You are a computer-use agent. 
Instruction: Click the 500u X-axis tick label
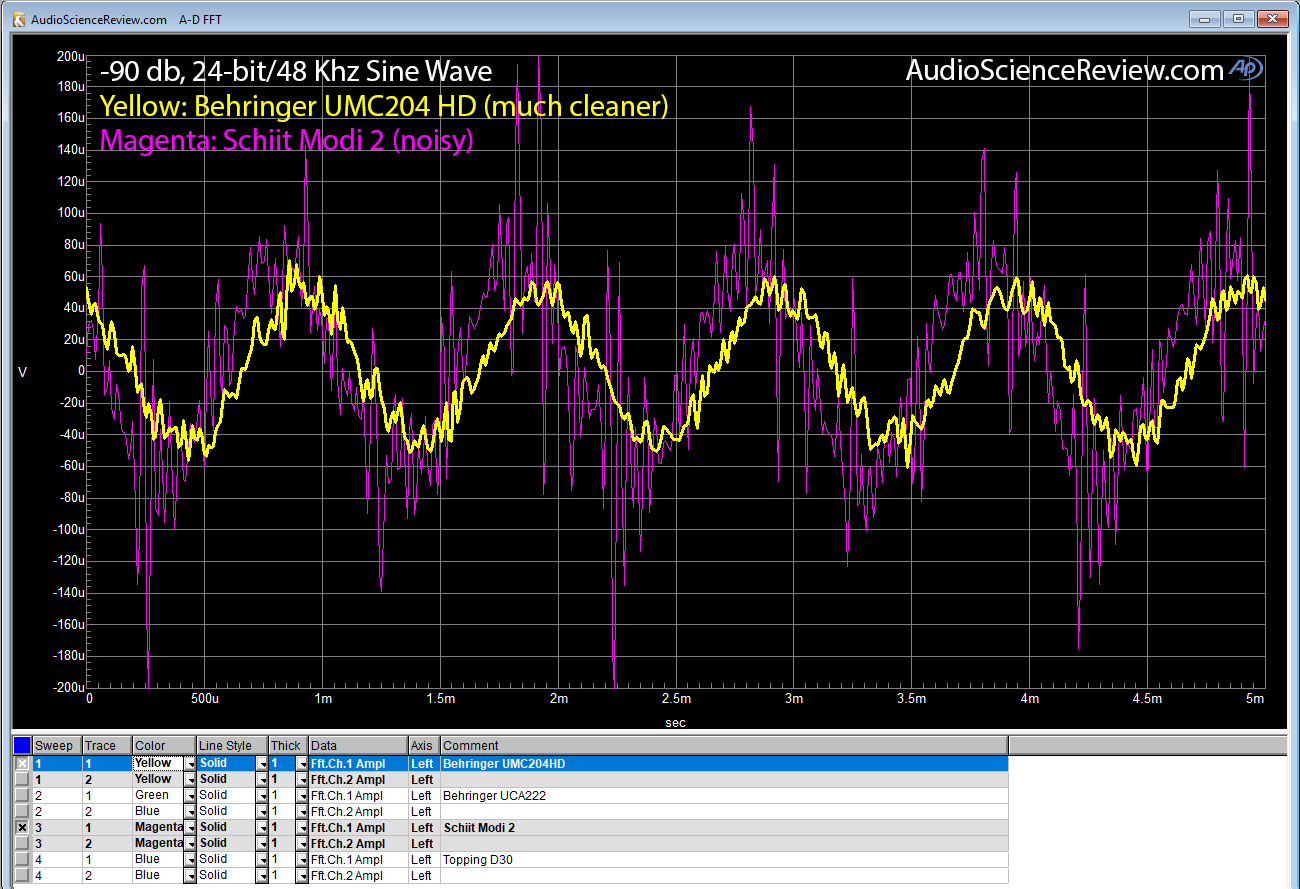[x=204, y=698]
